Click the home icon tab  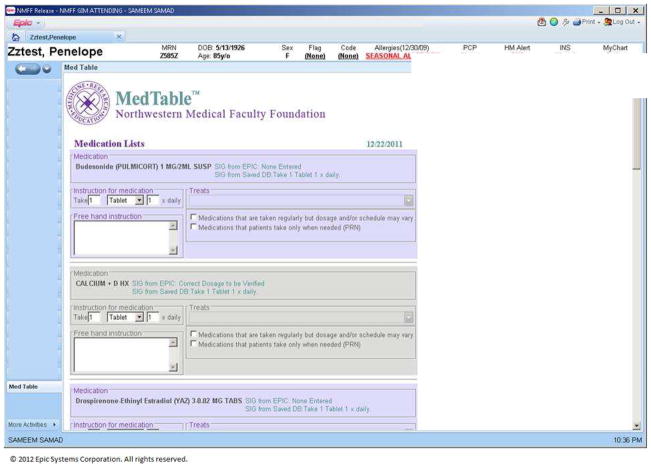(x=14, y=36)
